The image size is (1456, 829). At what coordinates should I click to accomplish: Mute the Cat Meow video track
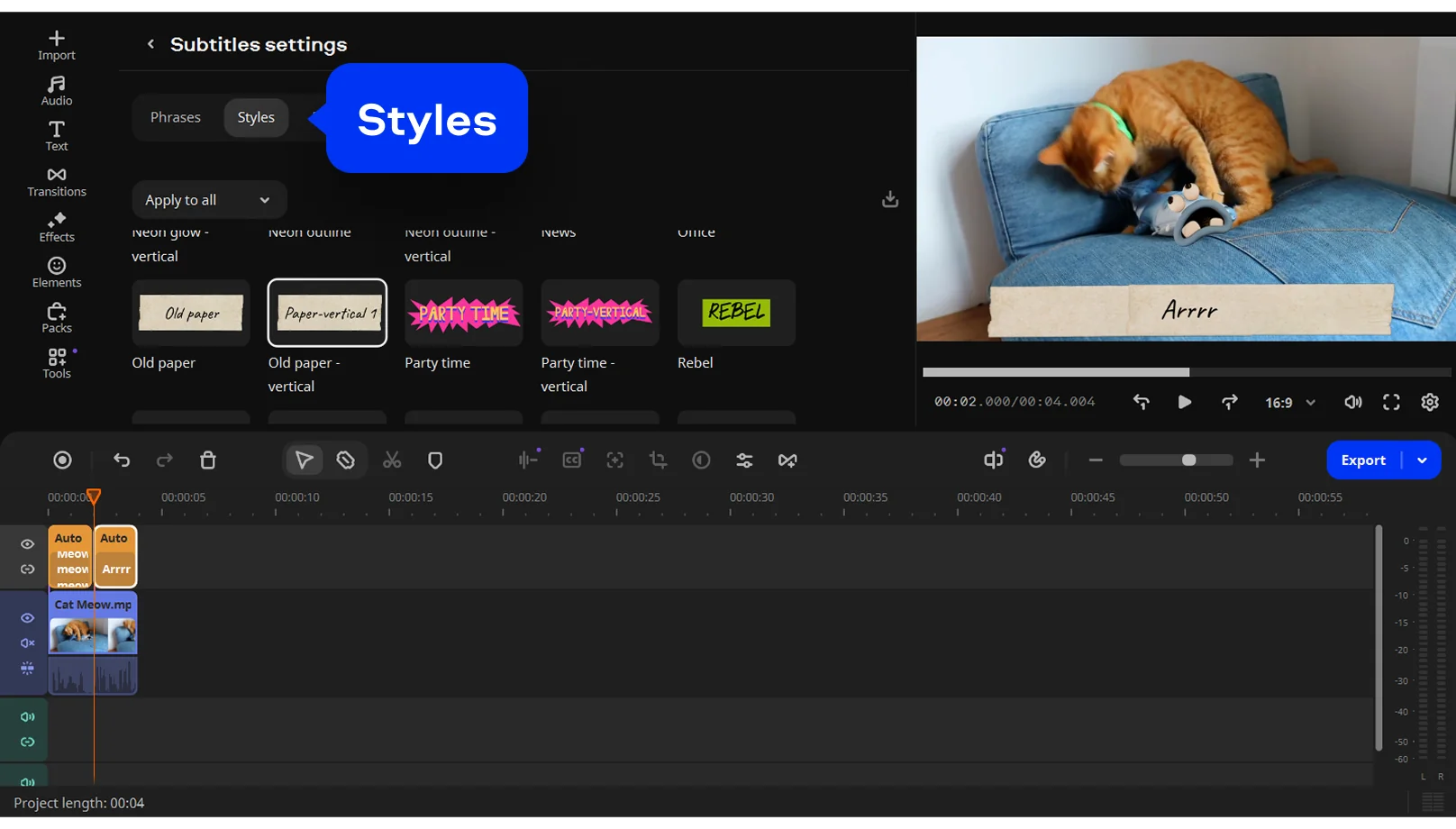pos(28,643)
